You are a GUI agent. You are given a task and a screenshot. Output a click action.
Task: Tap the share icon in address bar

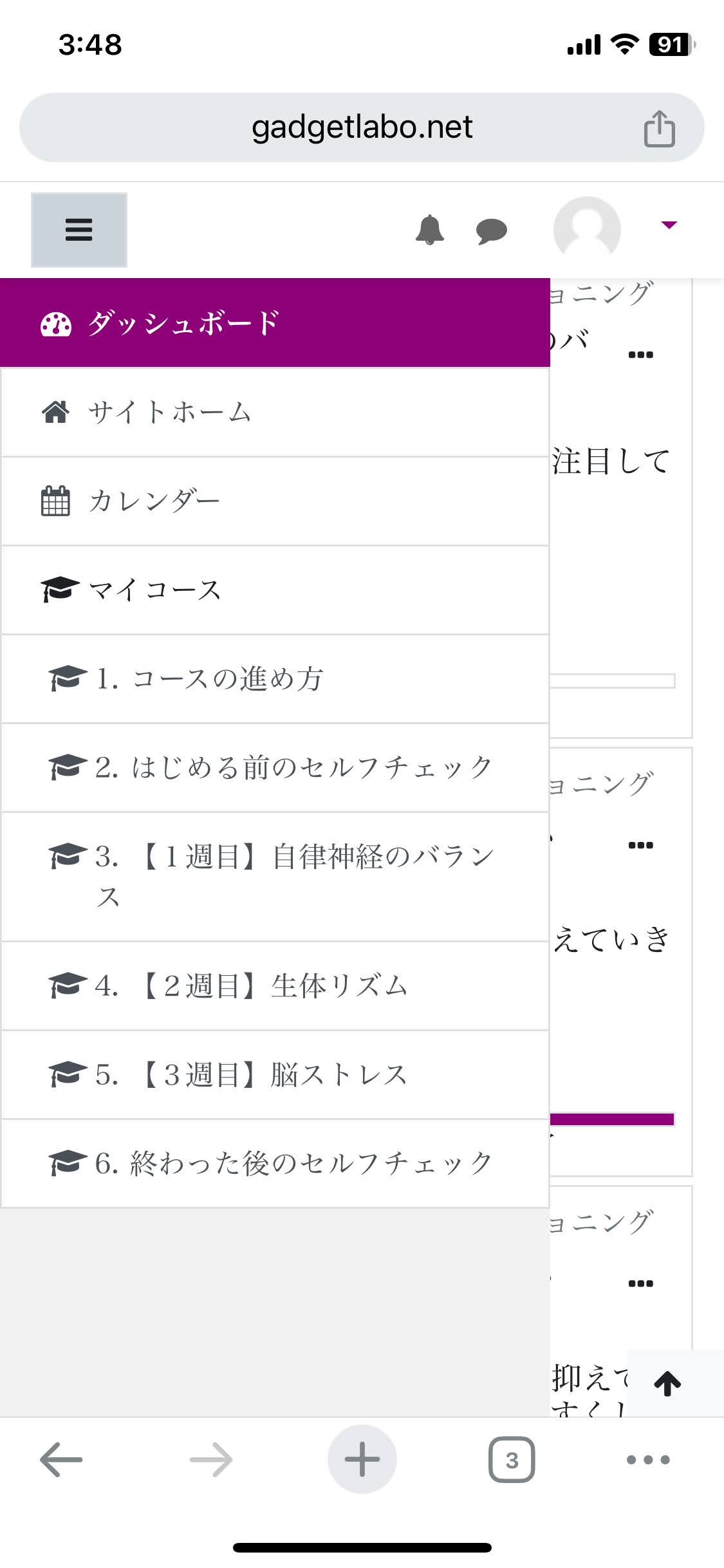click(660, 128)
